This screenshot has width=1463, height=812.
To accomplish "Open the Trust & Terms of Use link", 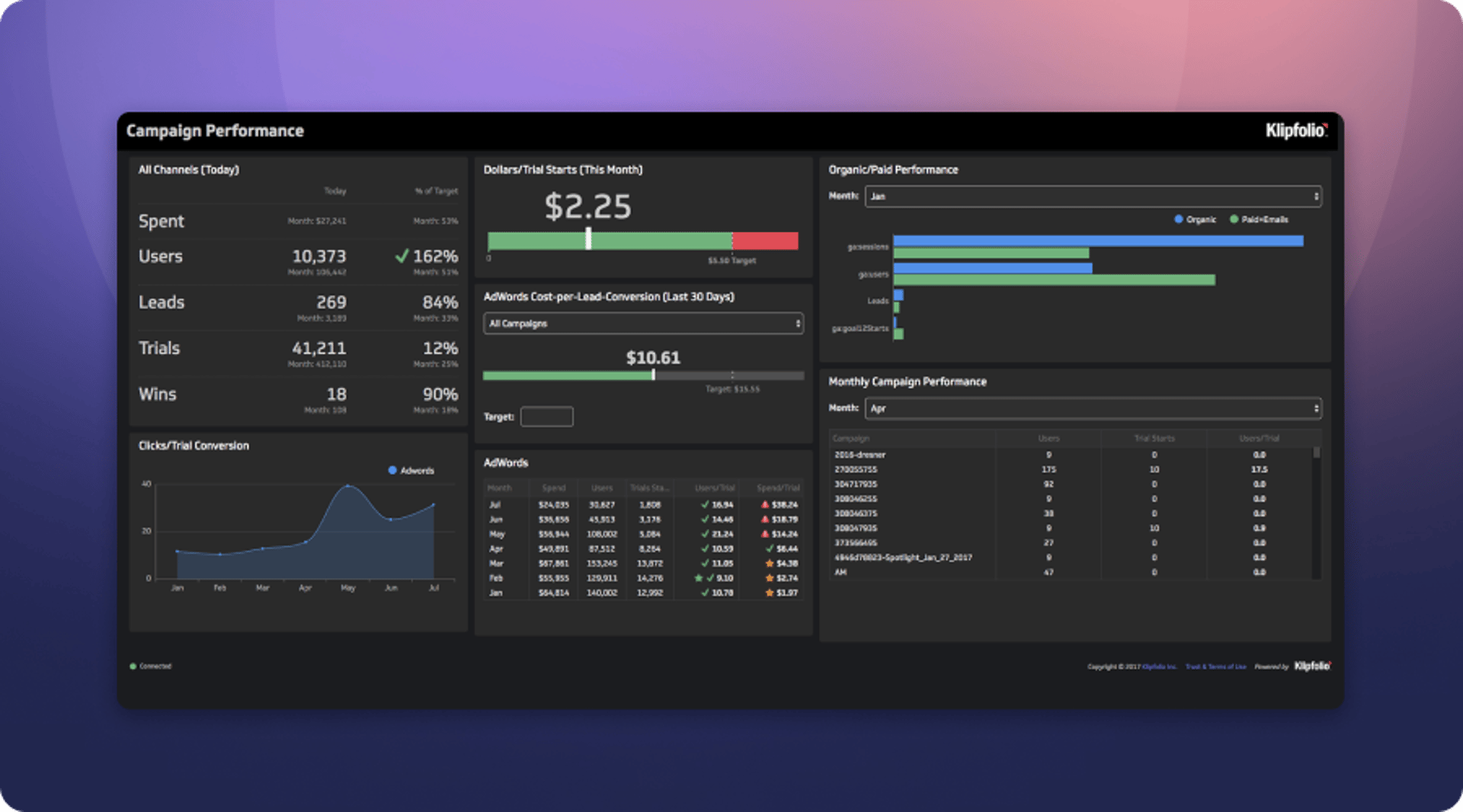I will (1215, 666).
